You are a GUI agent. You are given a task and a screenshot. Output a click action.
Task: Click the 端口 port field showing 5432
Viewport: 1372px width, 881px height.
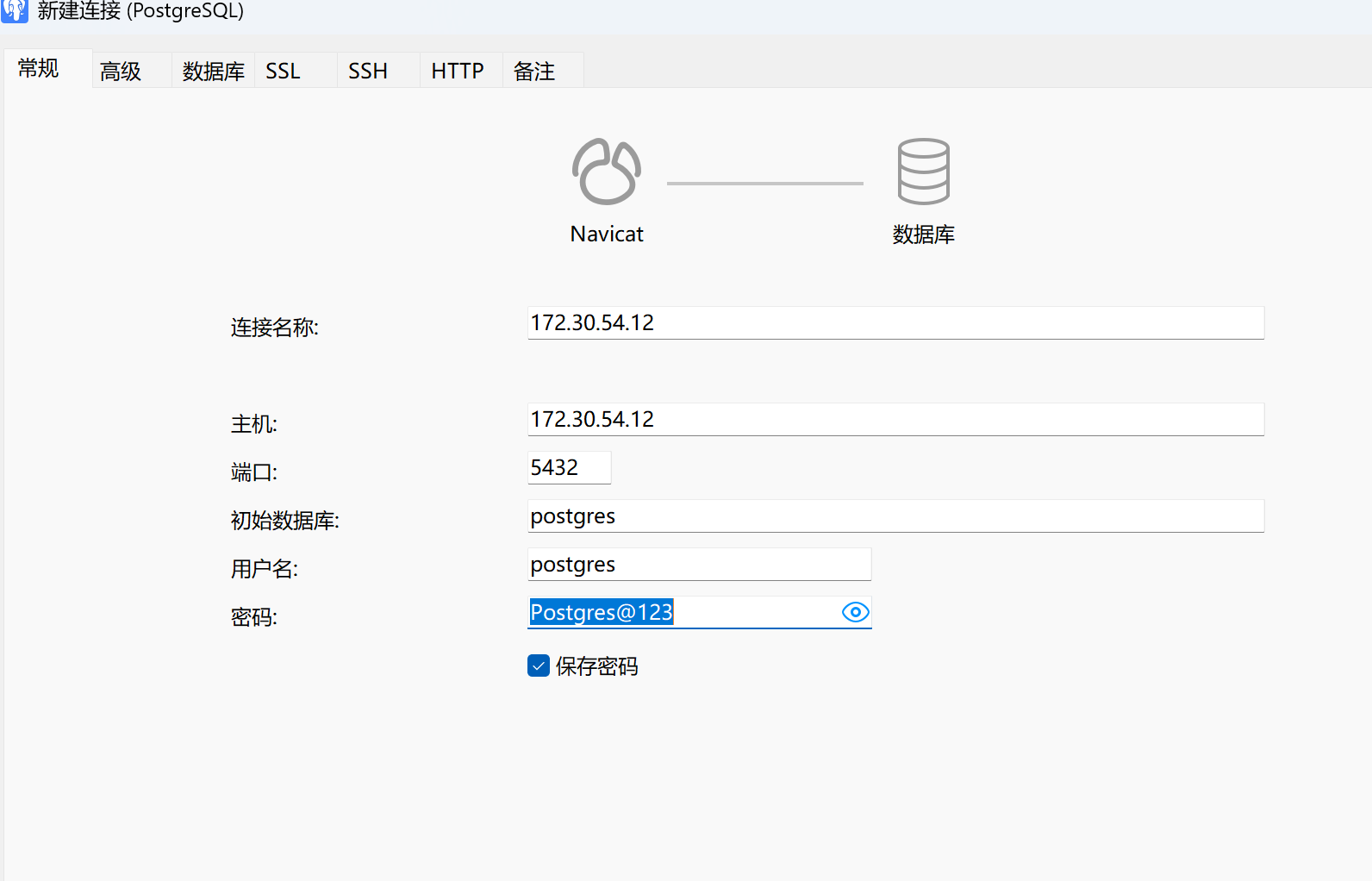pos(569,468)
